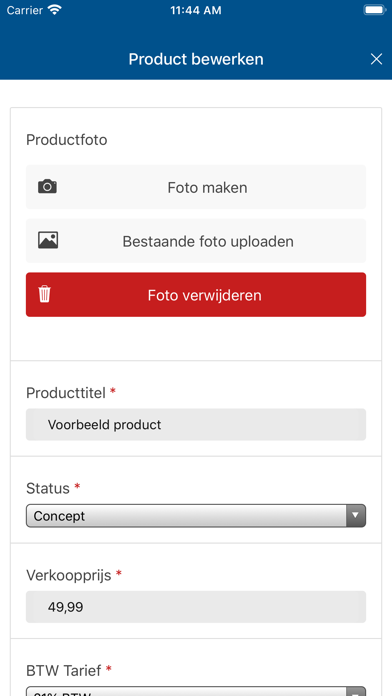Open the Status dropdown showing Concept
This screenshot has width=392, height=696.
196,516
